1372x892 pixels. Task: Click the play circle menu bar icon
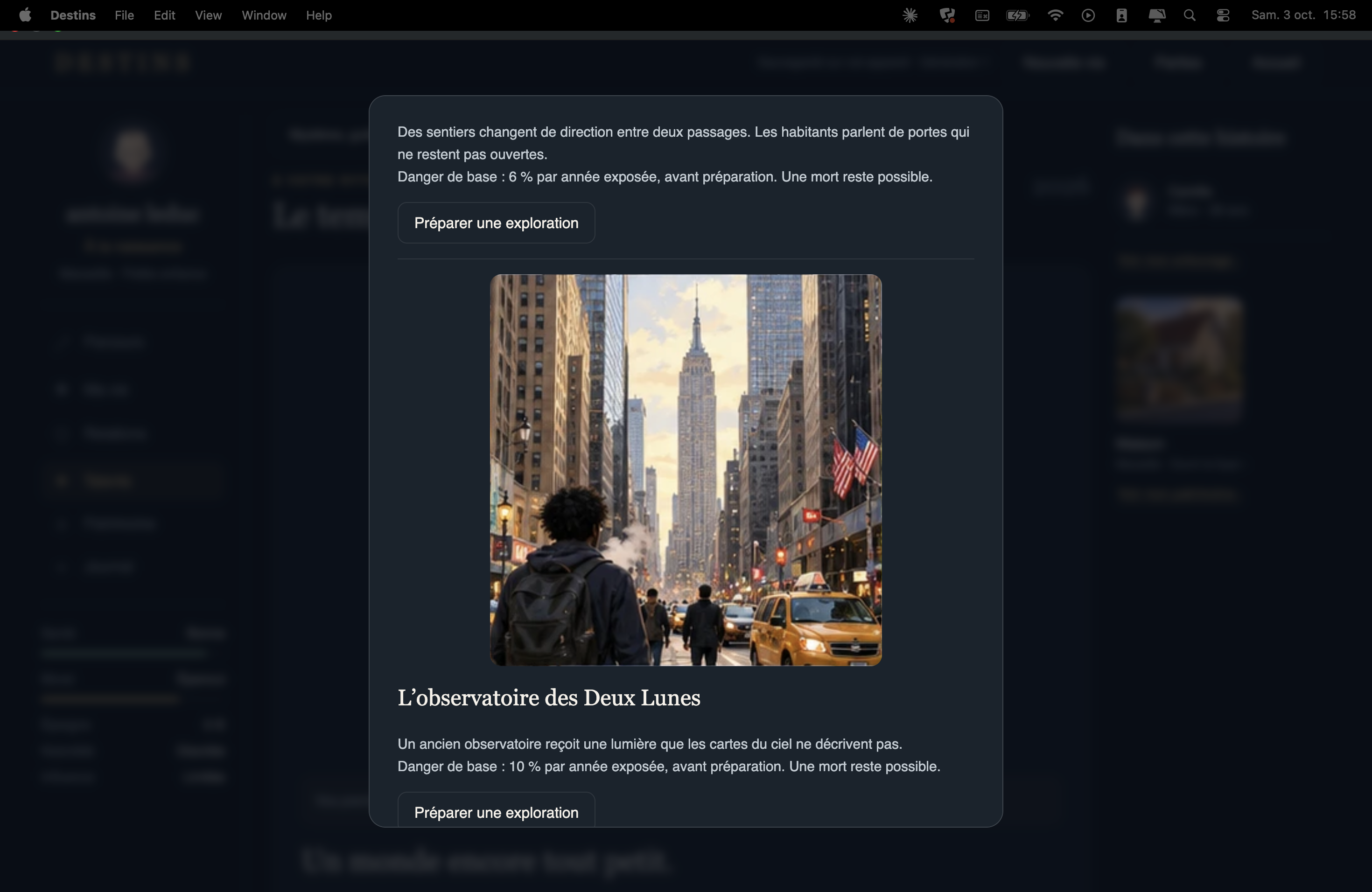point(1088,15)
